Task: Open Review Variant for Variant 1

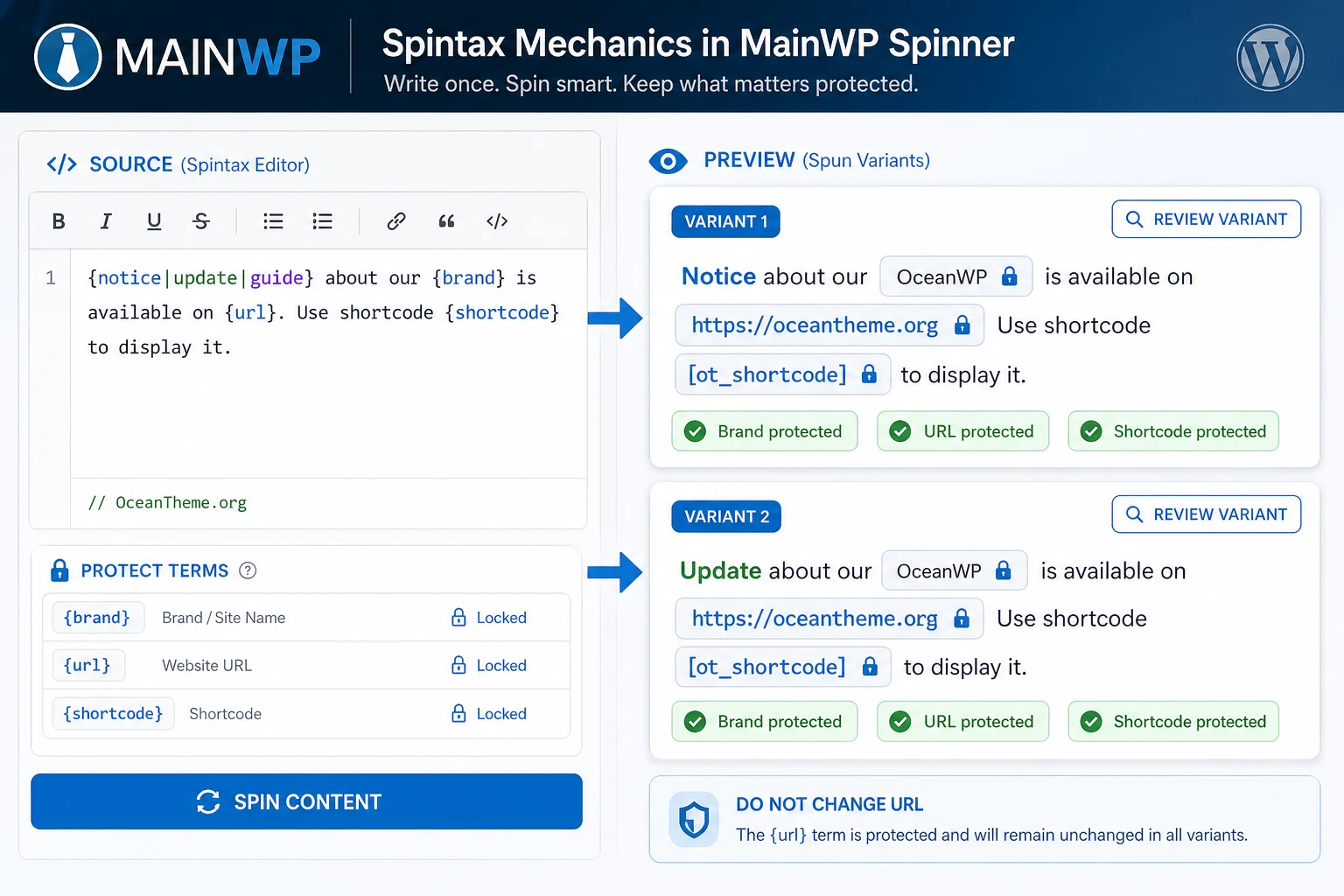Action: pos(1206,219)
